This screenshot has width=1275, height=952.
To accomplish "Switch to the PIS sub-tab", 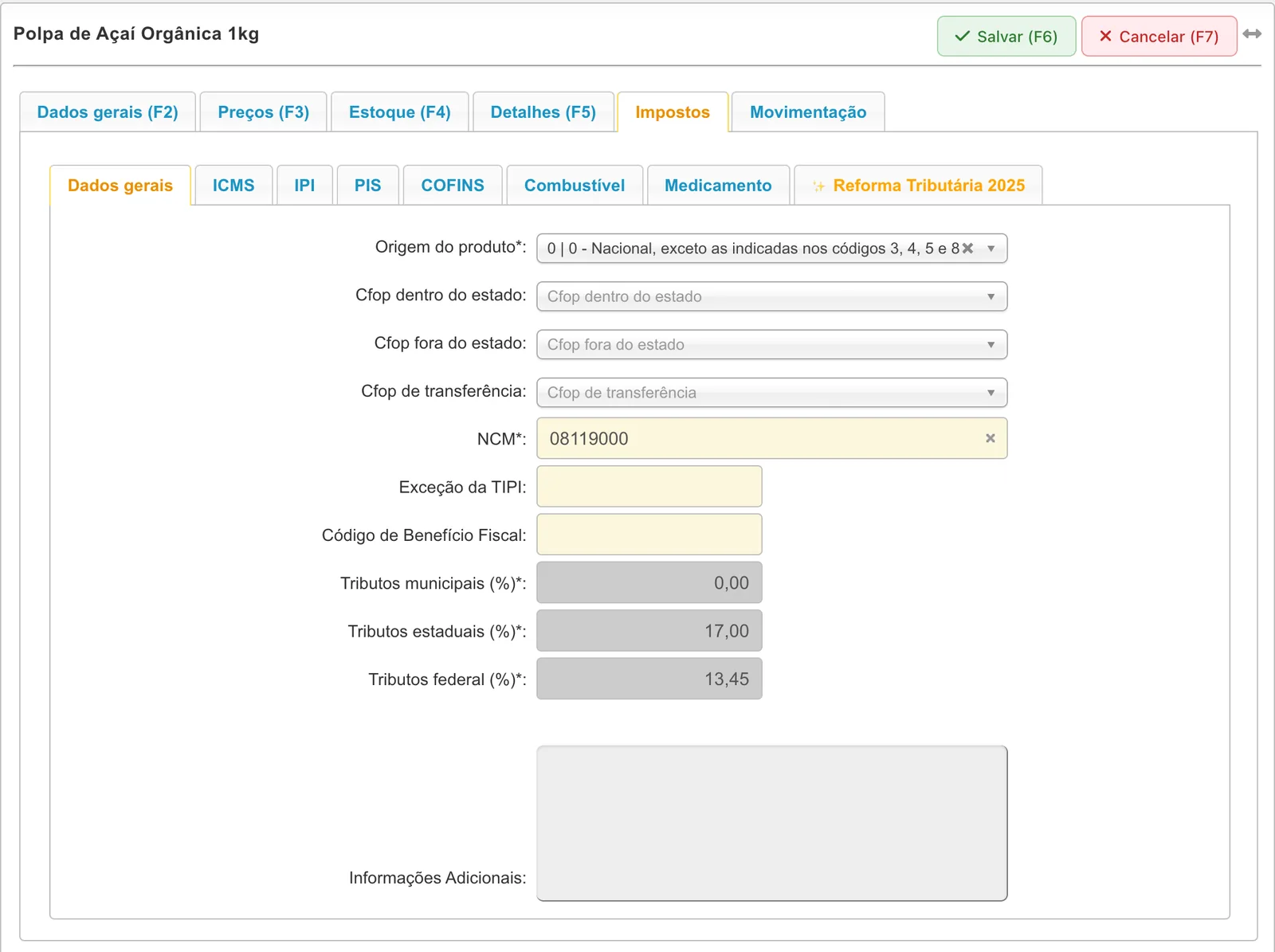I will click(x=368, y=186).
